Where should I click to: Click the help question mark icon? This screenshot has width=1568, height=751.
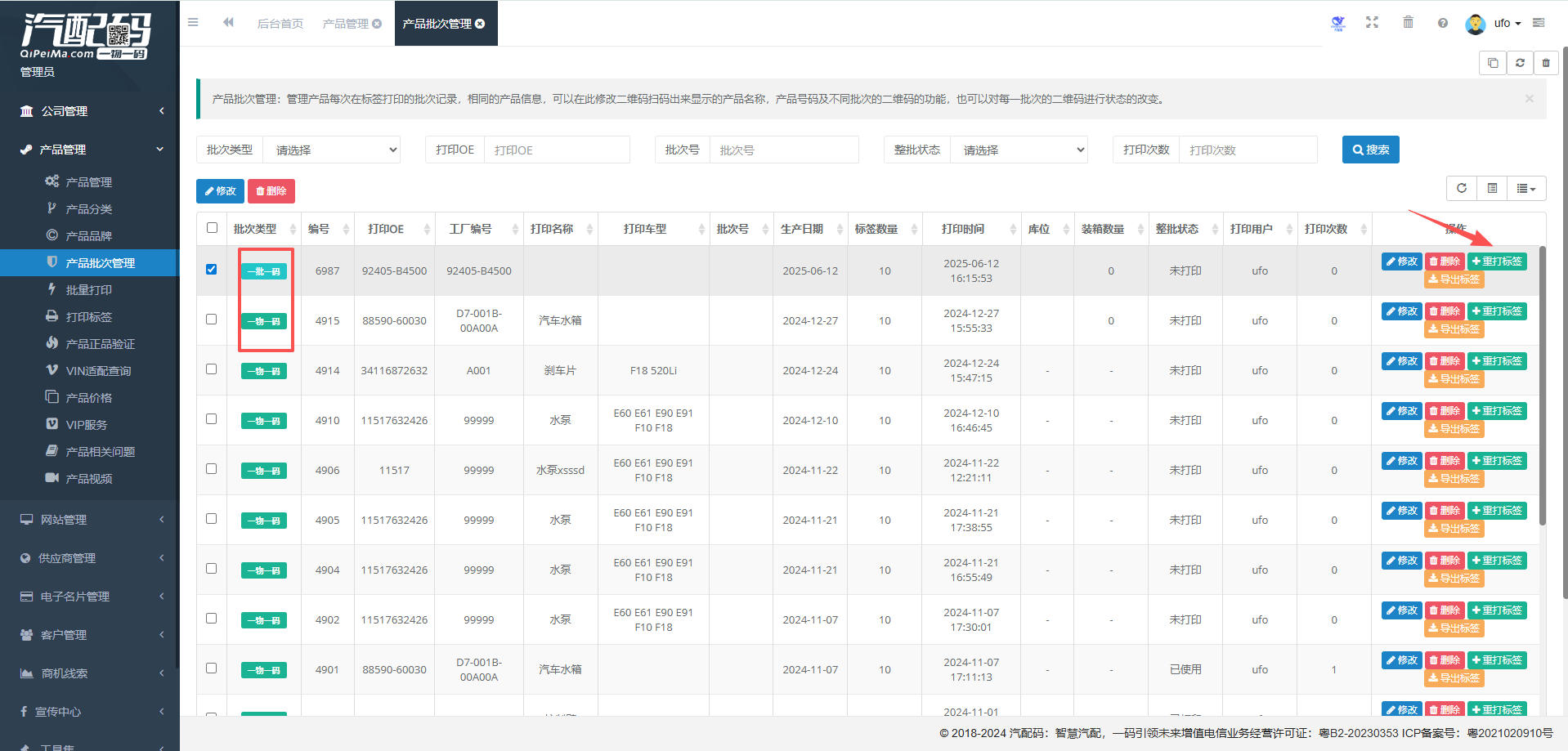point(1443,23)
